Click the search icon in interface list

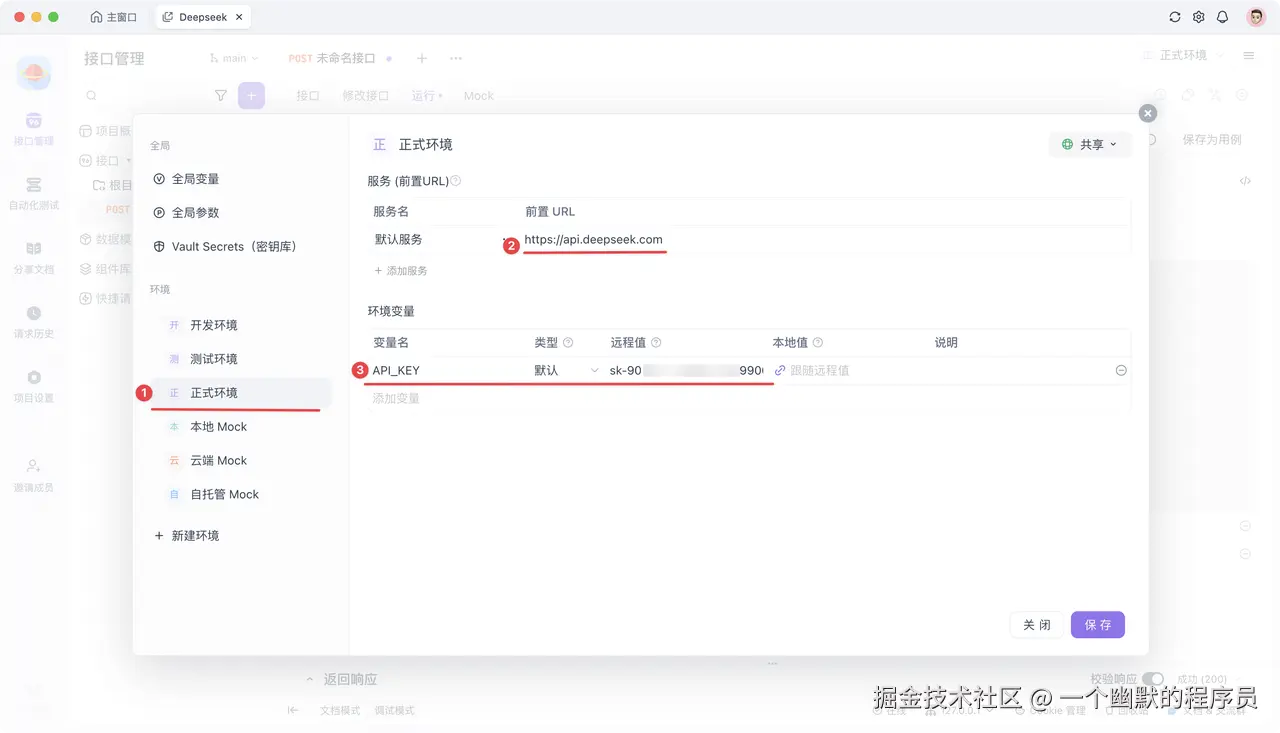coord(91,96)
